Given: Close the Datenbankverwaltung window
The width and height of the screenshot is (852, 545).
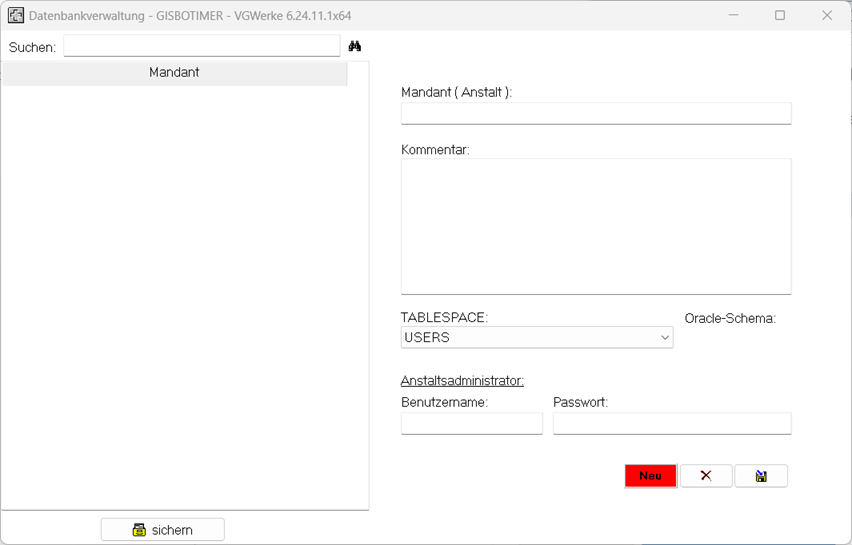Looking at the screenshot, I should tap(827, 16).
